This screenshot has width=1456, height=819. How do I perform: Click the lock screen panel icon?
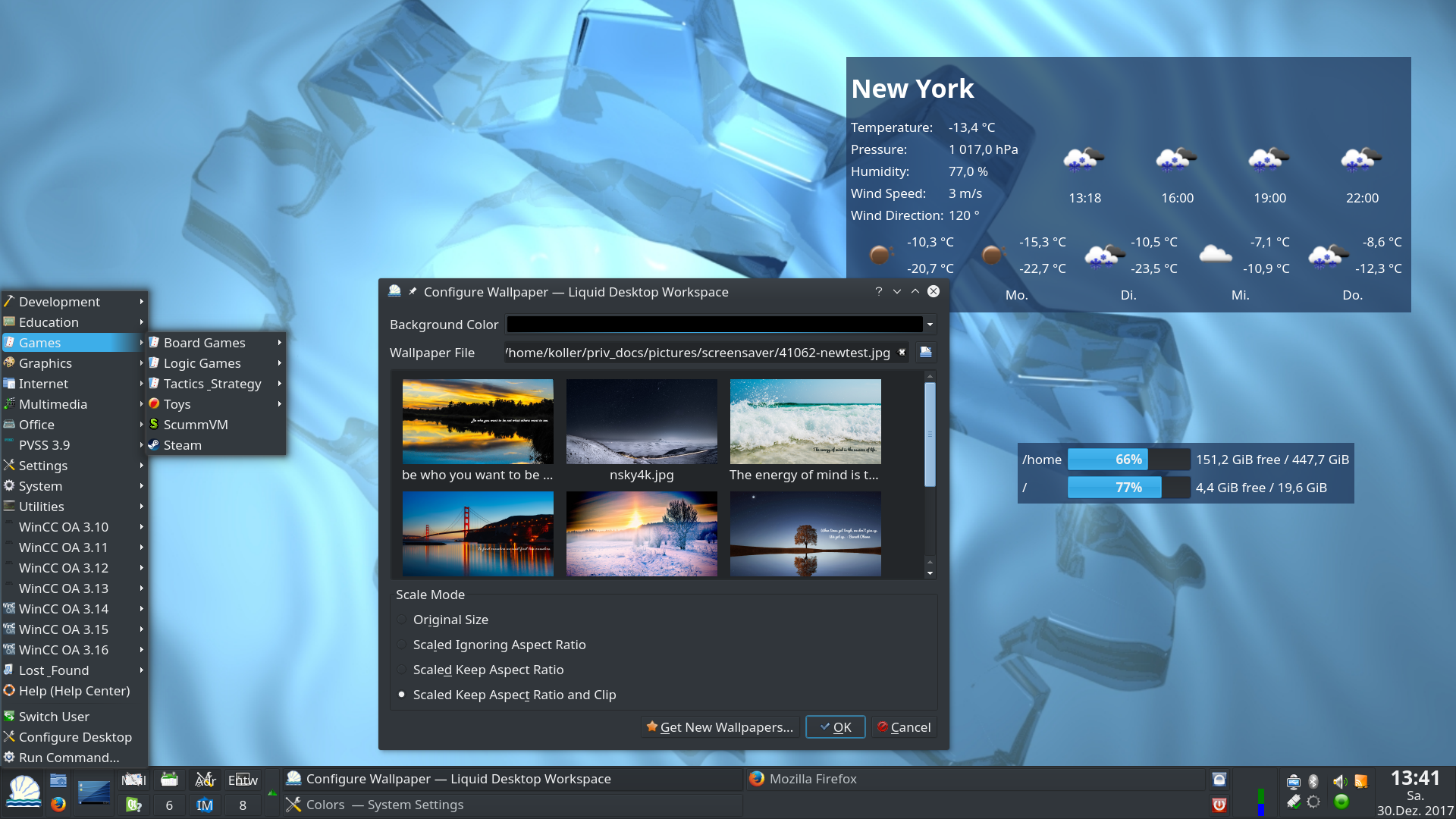click(x=1219, y=780)
